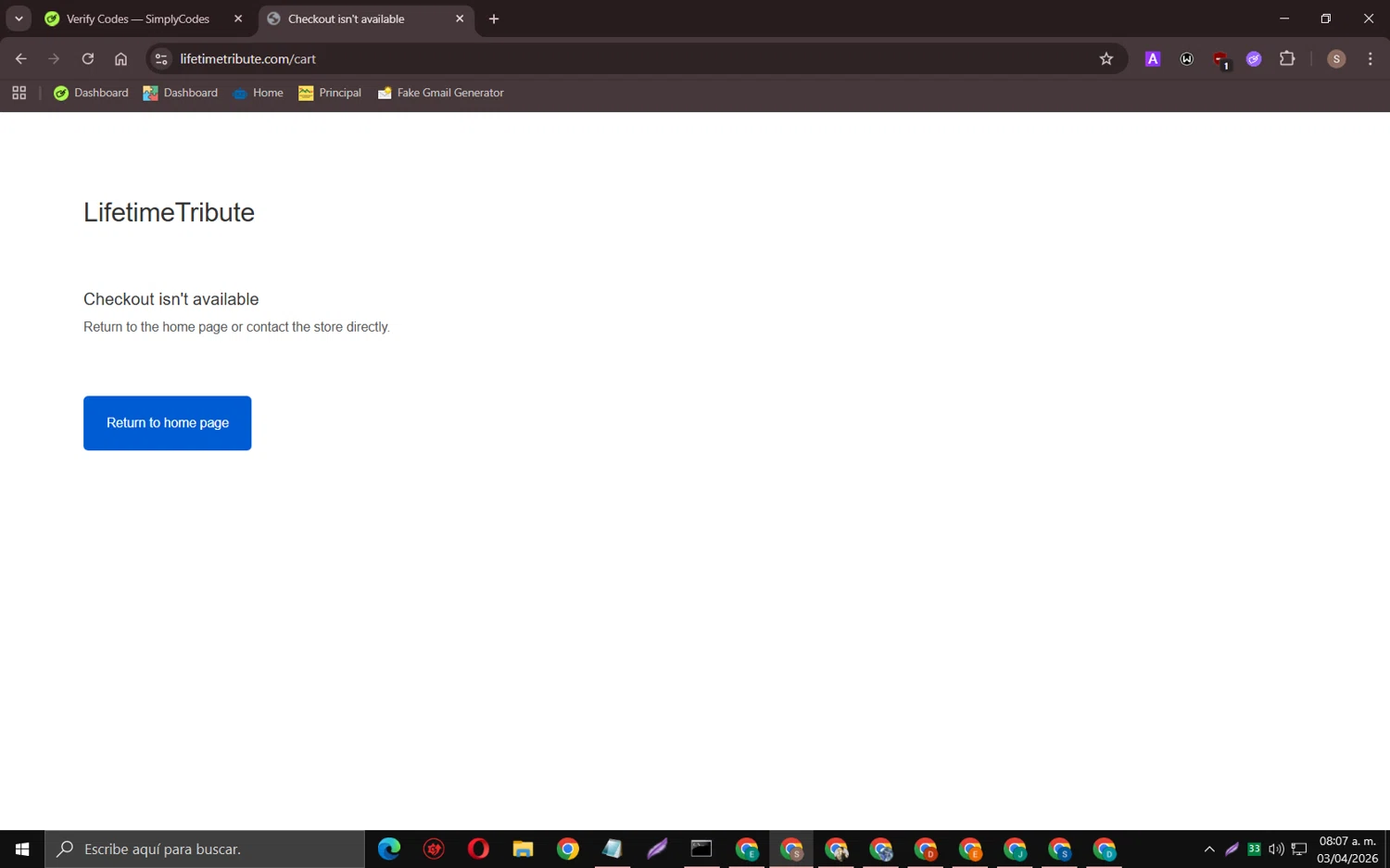Open the Extensions puzzle menu
Viewport: 1390px width, 868px height.
(x=1287, y=58)
